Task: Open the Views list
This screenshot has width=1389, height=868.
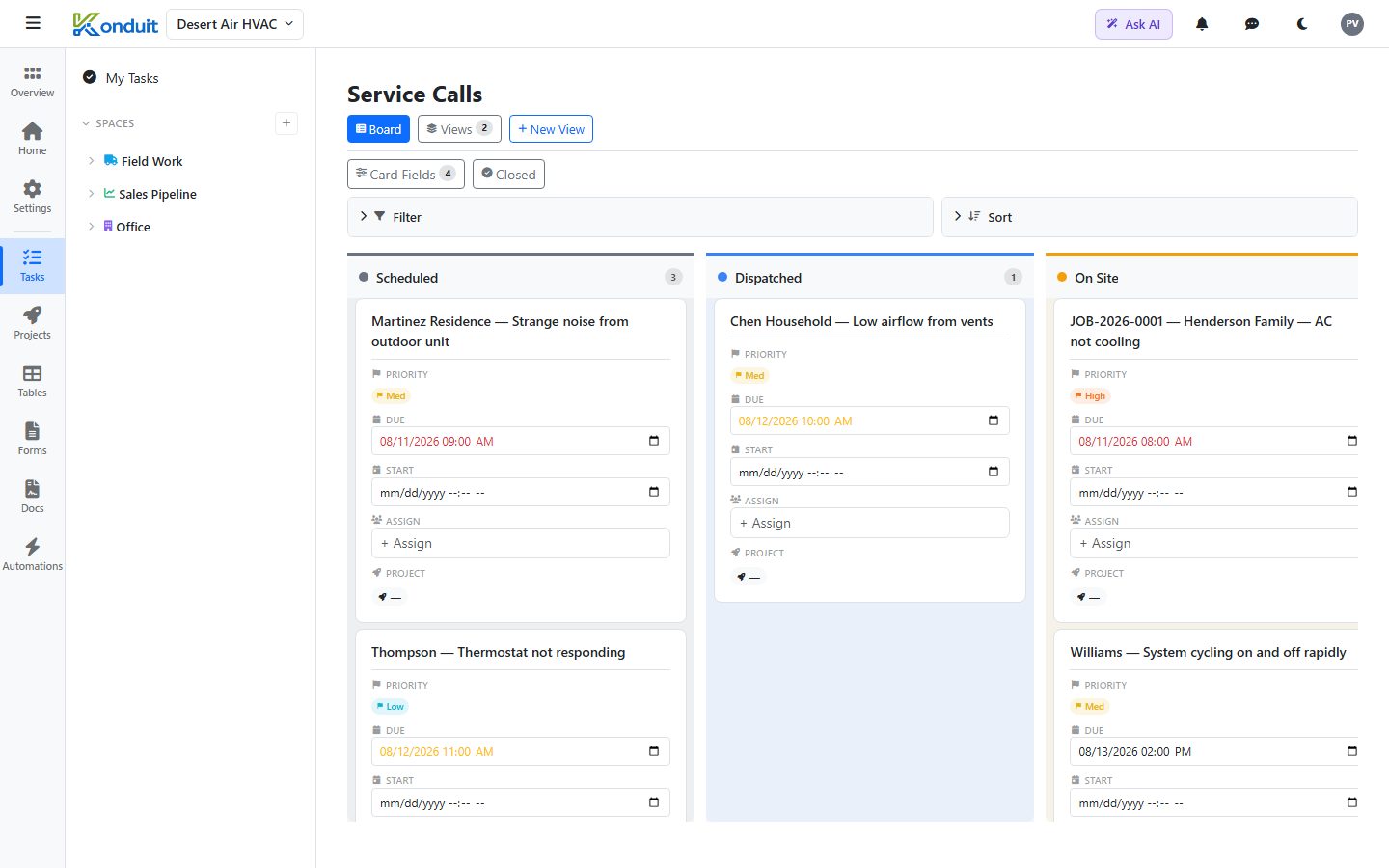Action: click(459, 129)
